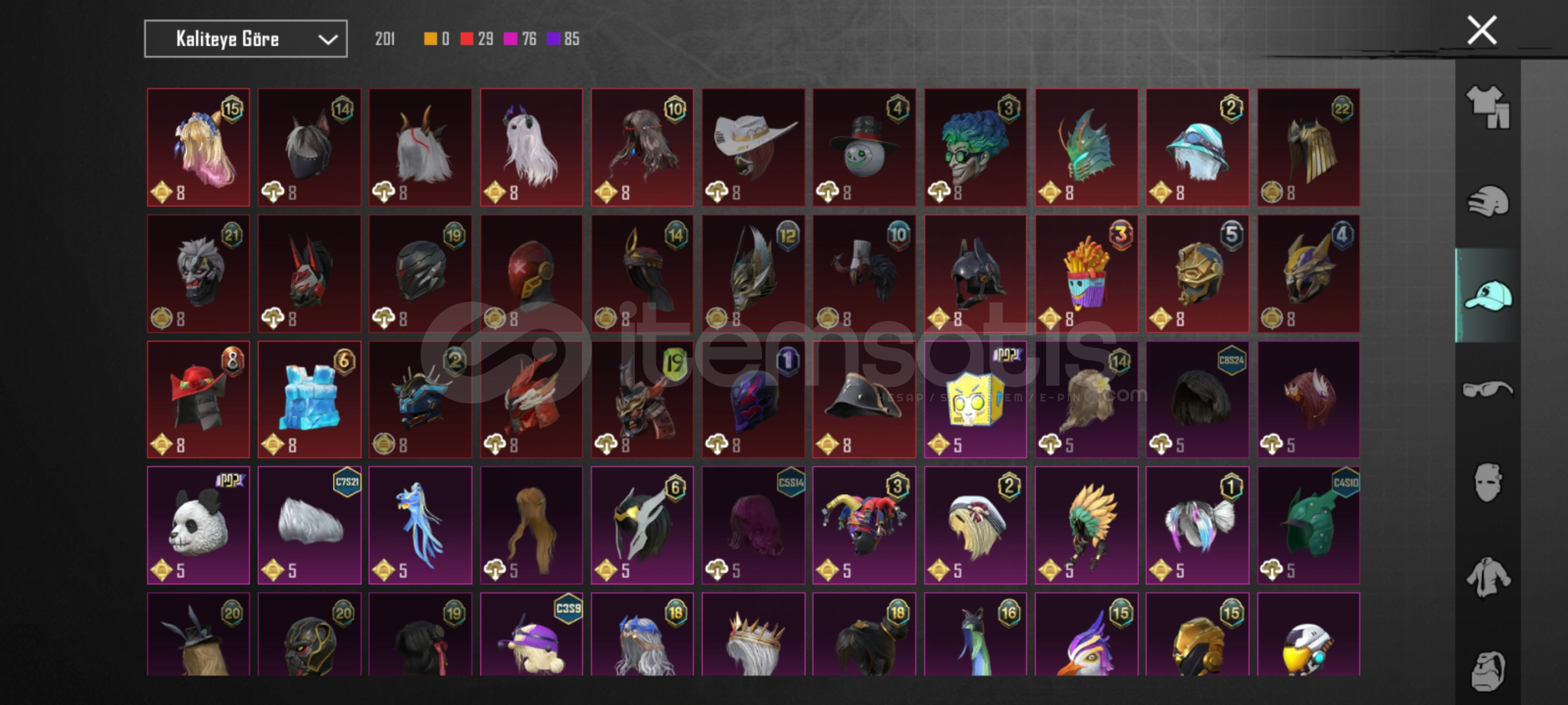Open the helmet category in sidebar
This screenshot has width=1568, height=705.
coord(1488,200)
